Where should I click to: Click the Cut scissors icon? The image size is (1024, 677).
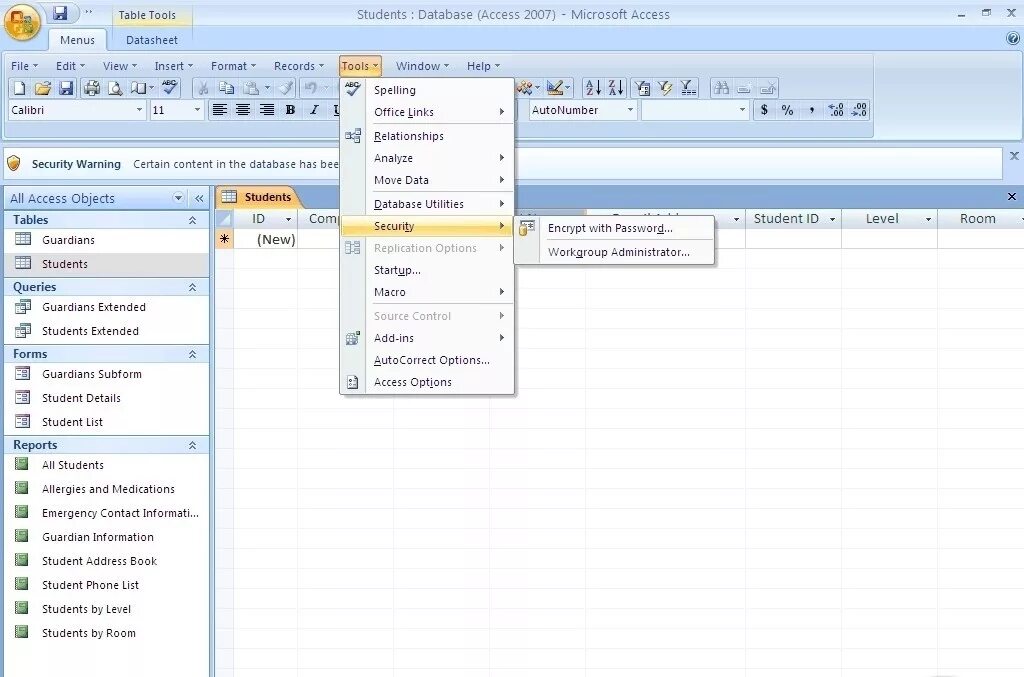[x=203, y=88]
